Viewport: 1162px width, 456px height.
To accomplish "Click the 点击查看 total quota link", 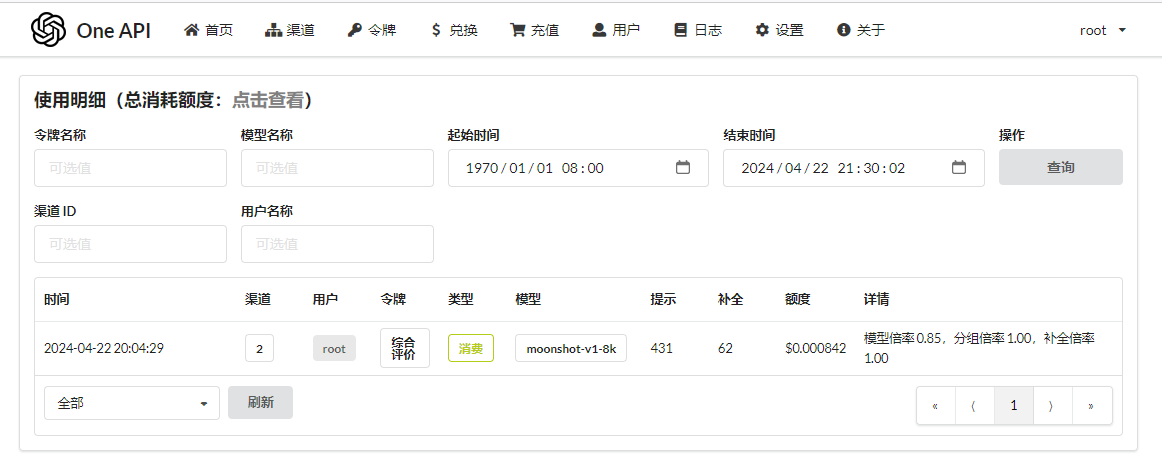I will 268,100.
